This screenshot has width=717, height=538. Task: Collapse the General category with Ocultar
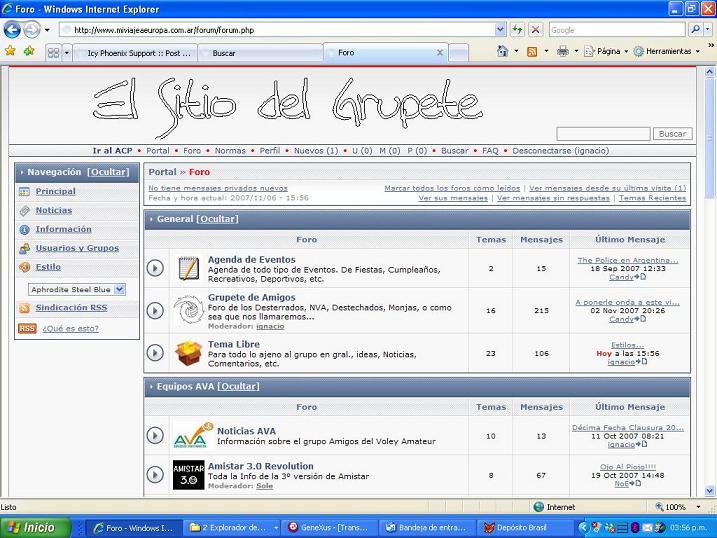coord(217,219)
